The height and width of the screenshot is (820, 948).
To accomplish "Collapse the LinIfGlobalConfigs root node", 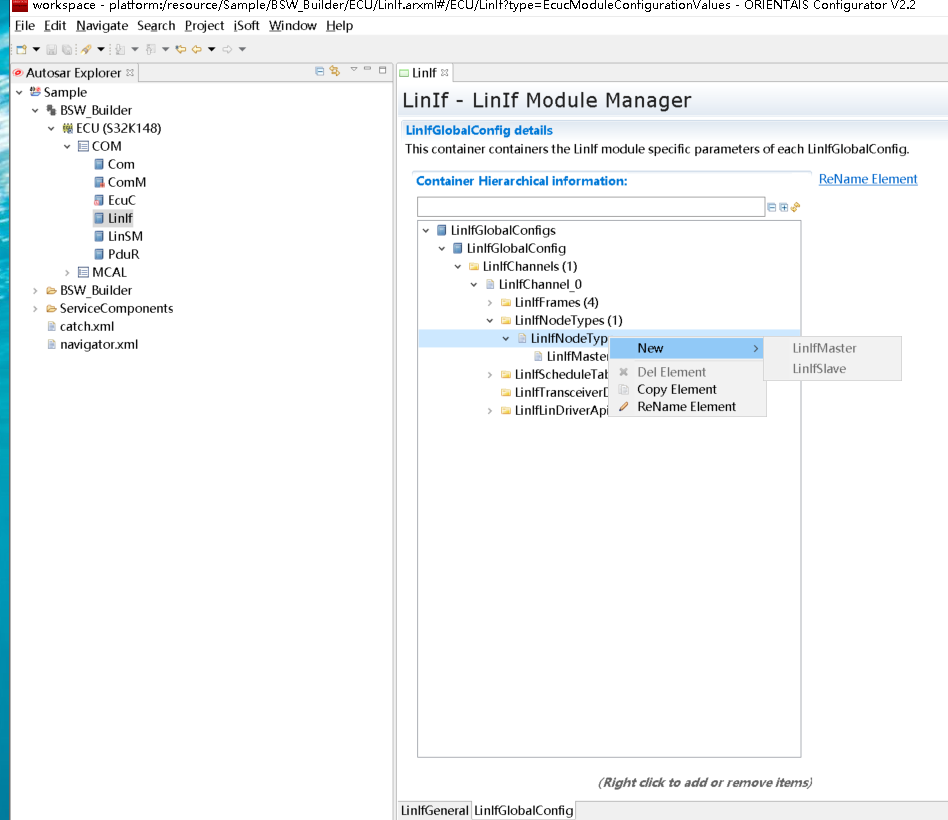I will click(426, 230).
